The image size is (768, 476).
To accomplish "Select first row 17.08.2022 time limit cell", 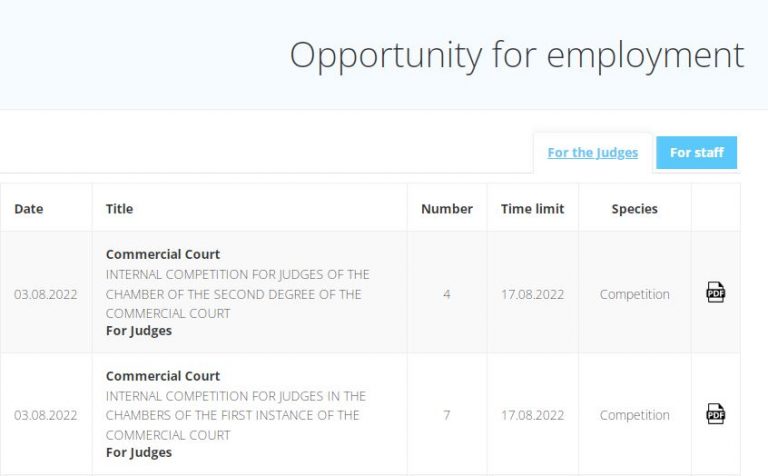I will [x=532, y=294].
